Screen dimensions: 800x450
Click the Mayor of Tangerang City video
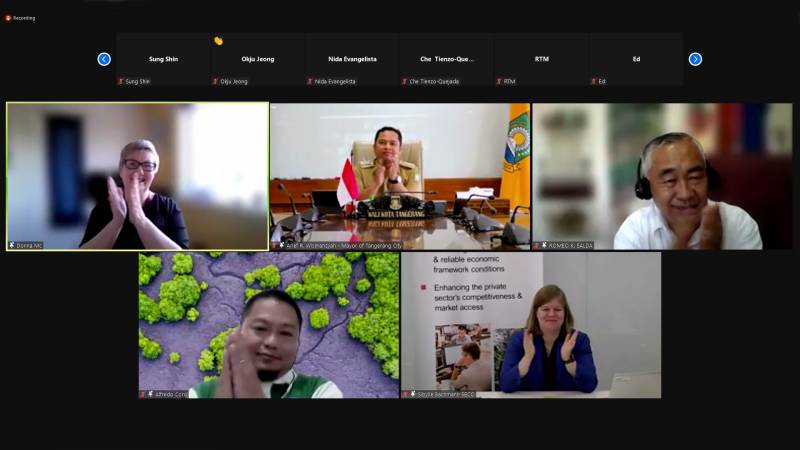tap(400, 176)
